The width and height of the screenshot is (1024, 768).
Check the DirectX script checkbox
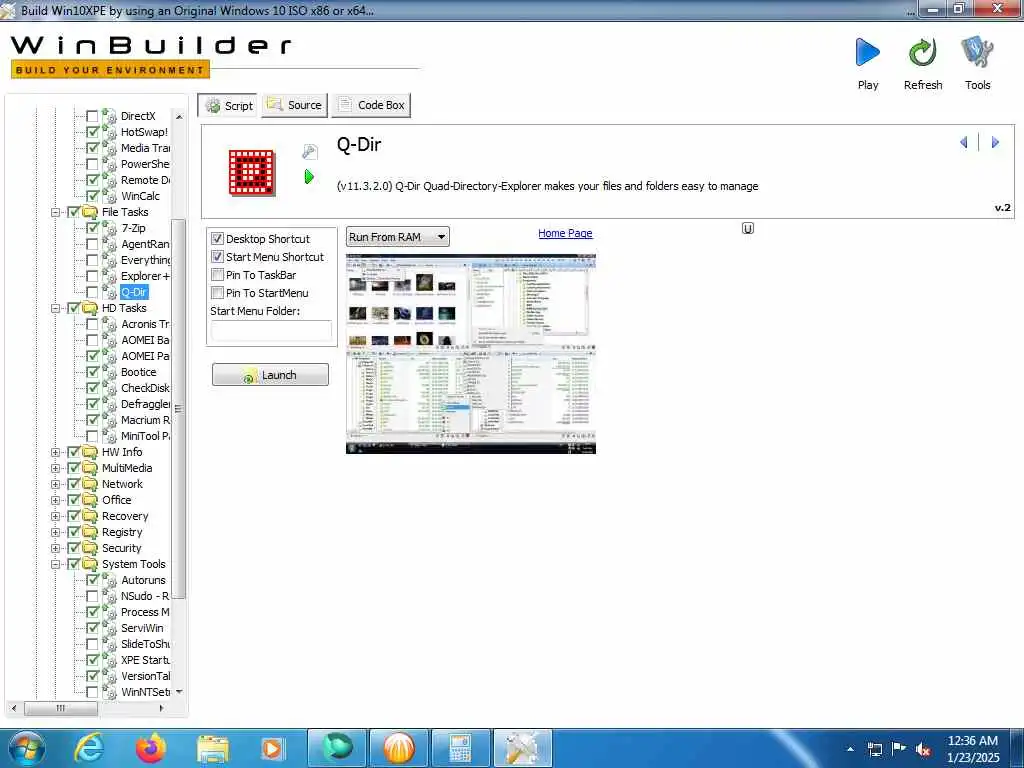tap(92, 116)
